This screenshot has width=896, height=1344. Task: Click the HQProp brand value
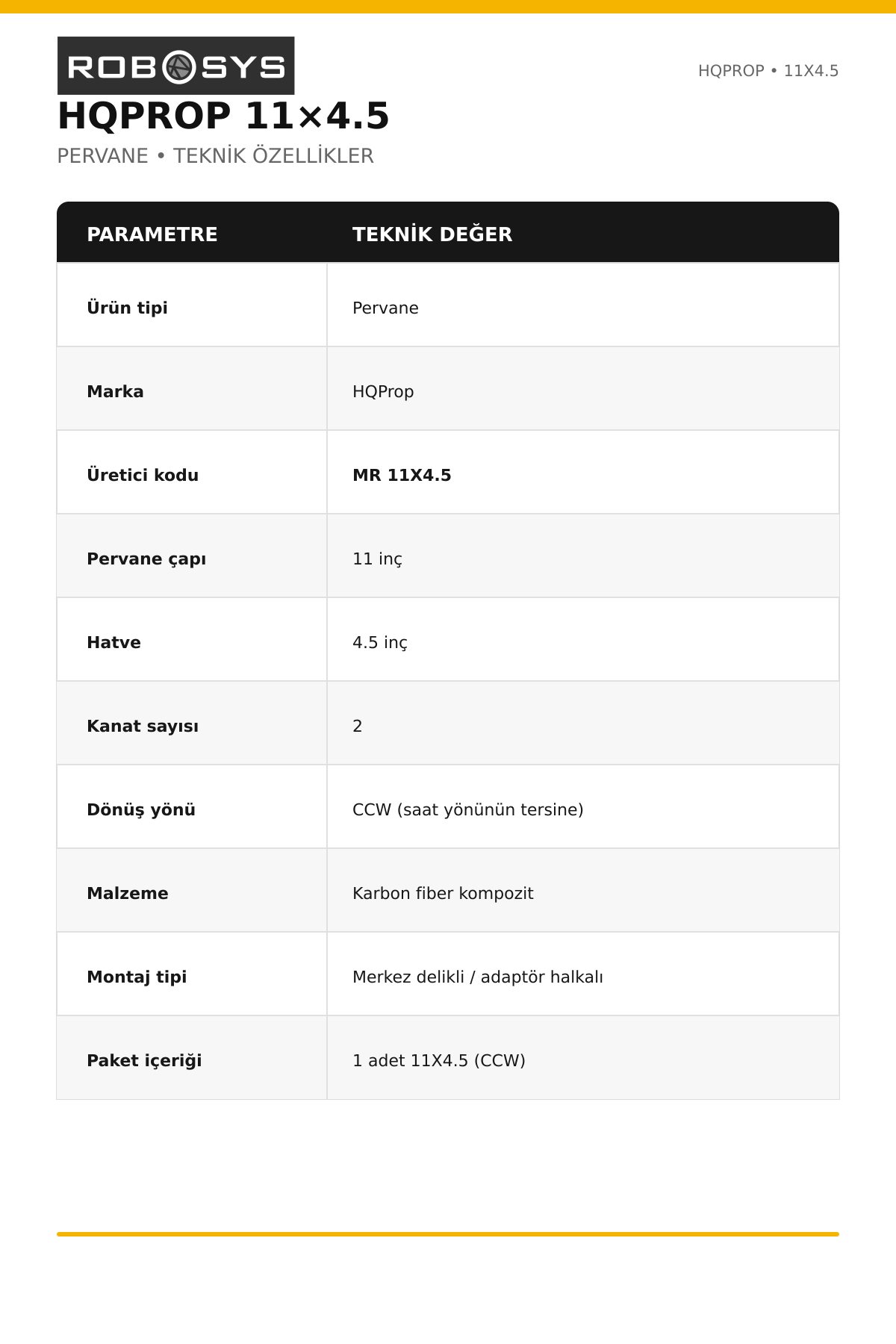(x=383, y=392)
